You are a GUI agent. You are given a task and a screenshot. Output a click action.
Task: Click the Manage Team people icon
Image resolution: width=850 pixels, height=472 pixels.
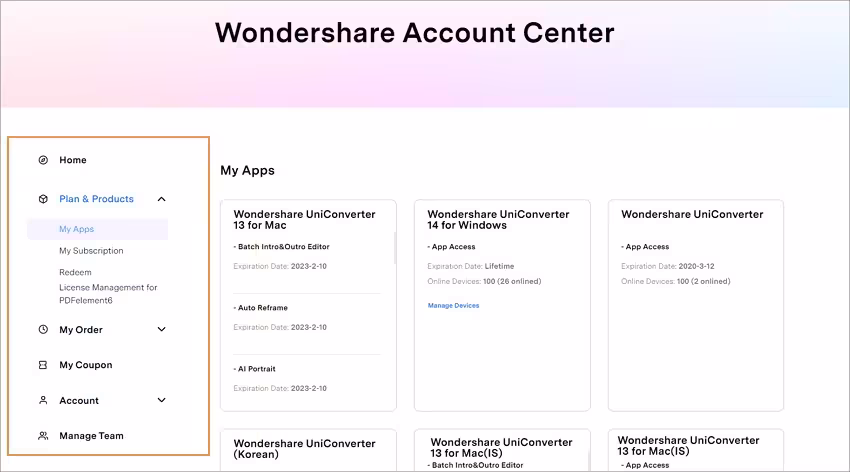(43, 436)
